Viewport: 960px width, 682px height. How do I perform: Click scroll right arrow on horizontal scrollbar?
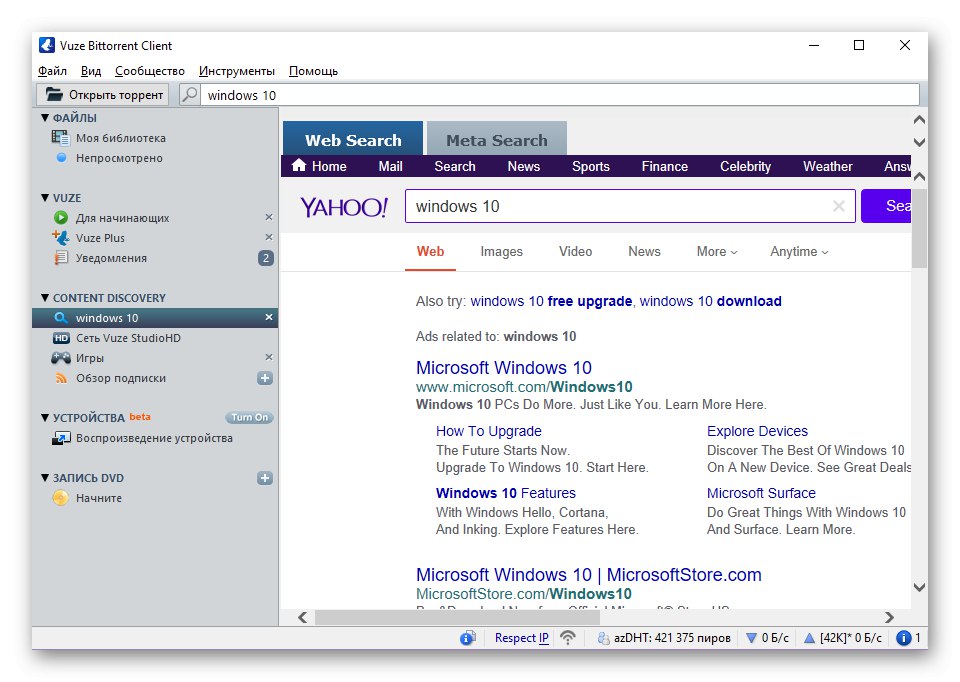[890, 617]
